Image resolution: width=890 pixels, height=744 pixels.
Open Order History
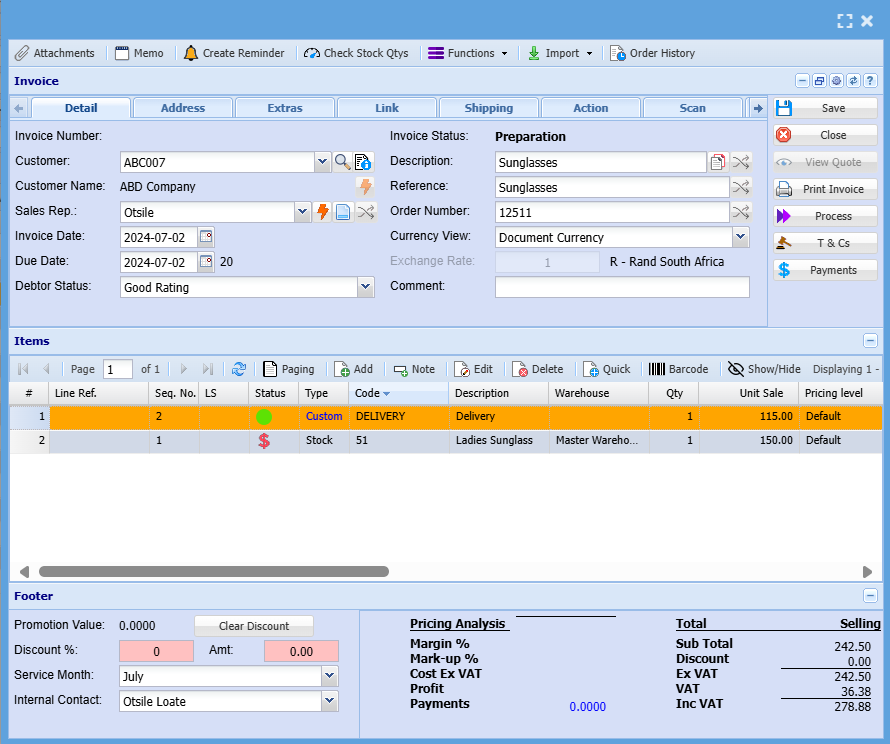click(x=652, y=53)
